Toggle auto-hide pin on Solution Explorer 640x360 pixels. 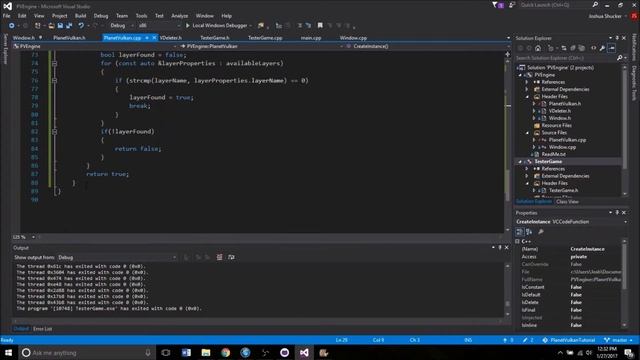click(617, 38)
